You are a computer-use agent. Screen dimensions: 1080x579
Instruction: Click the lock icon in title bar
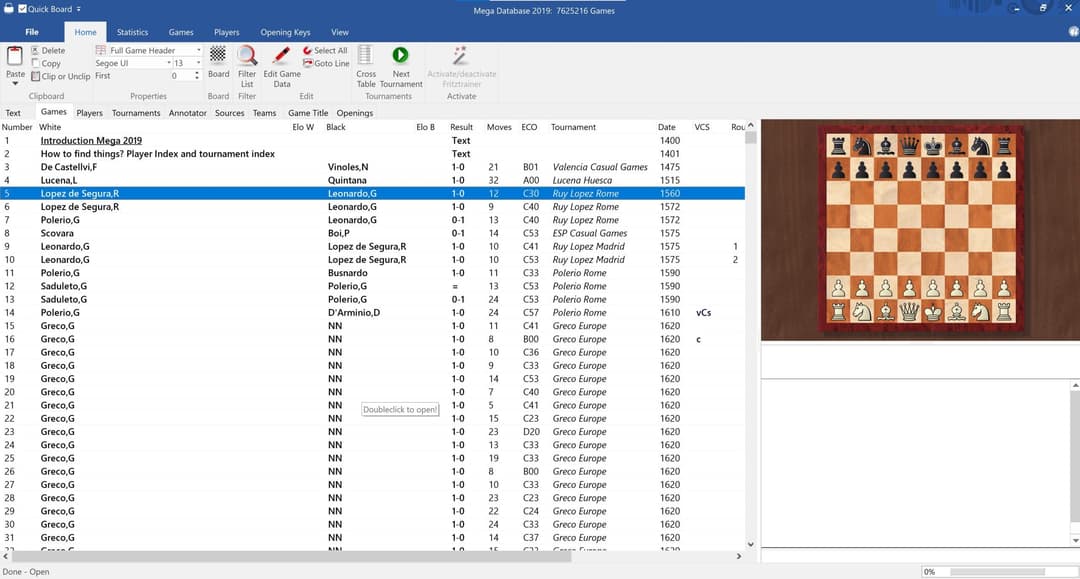(x=8, y=8)
